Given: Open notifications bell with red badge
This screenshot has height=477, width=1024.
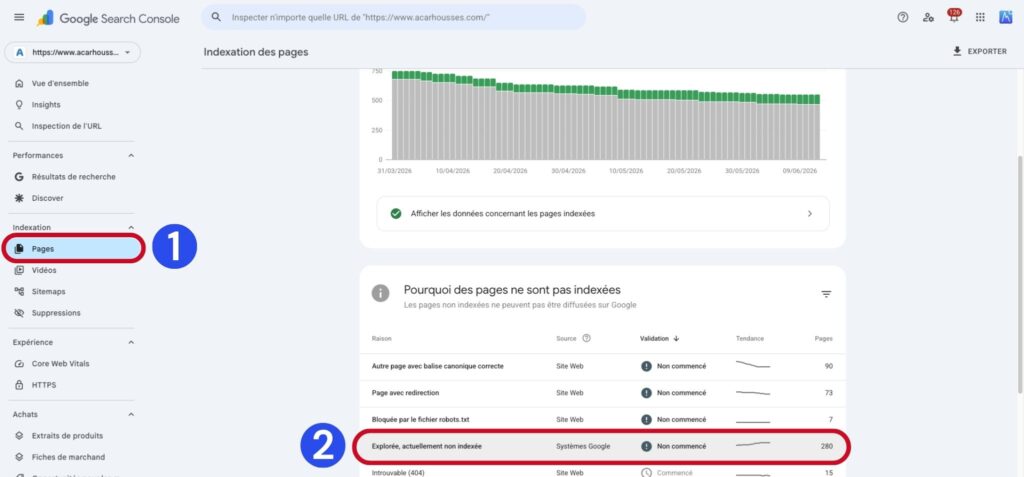Looking at the screenshot, I should 954,16.
